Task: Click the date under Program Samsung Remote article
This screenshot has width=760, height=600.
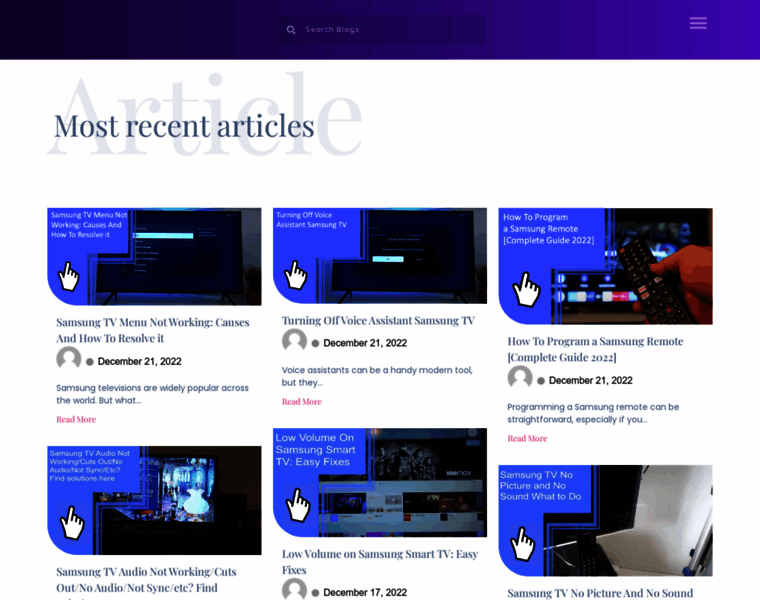Action: click(x=590, y=380)
